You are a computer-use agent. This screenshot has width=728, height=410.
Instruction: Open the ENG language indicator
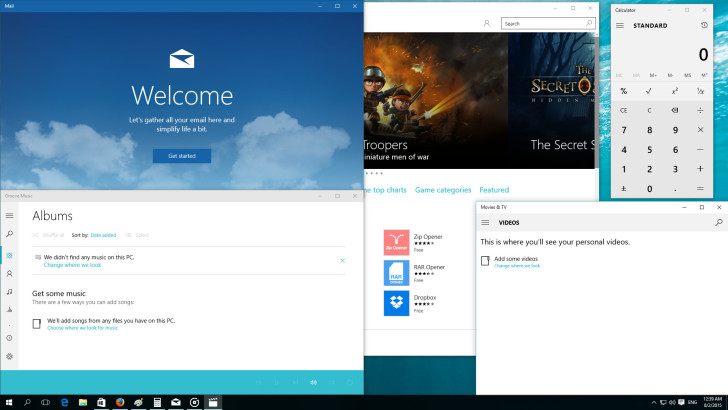(692, 402)
